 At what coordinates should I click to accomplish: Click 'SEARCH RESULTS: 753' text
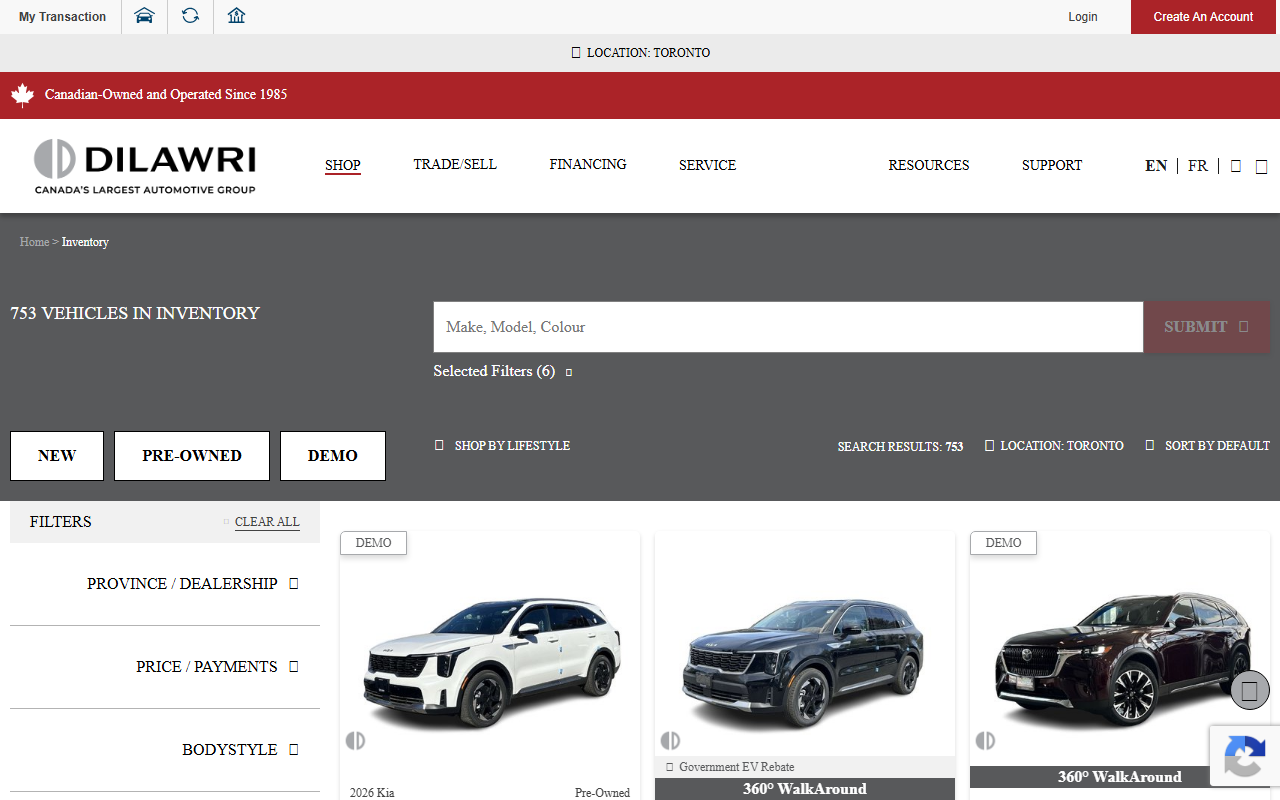pos(900,447)
